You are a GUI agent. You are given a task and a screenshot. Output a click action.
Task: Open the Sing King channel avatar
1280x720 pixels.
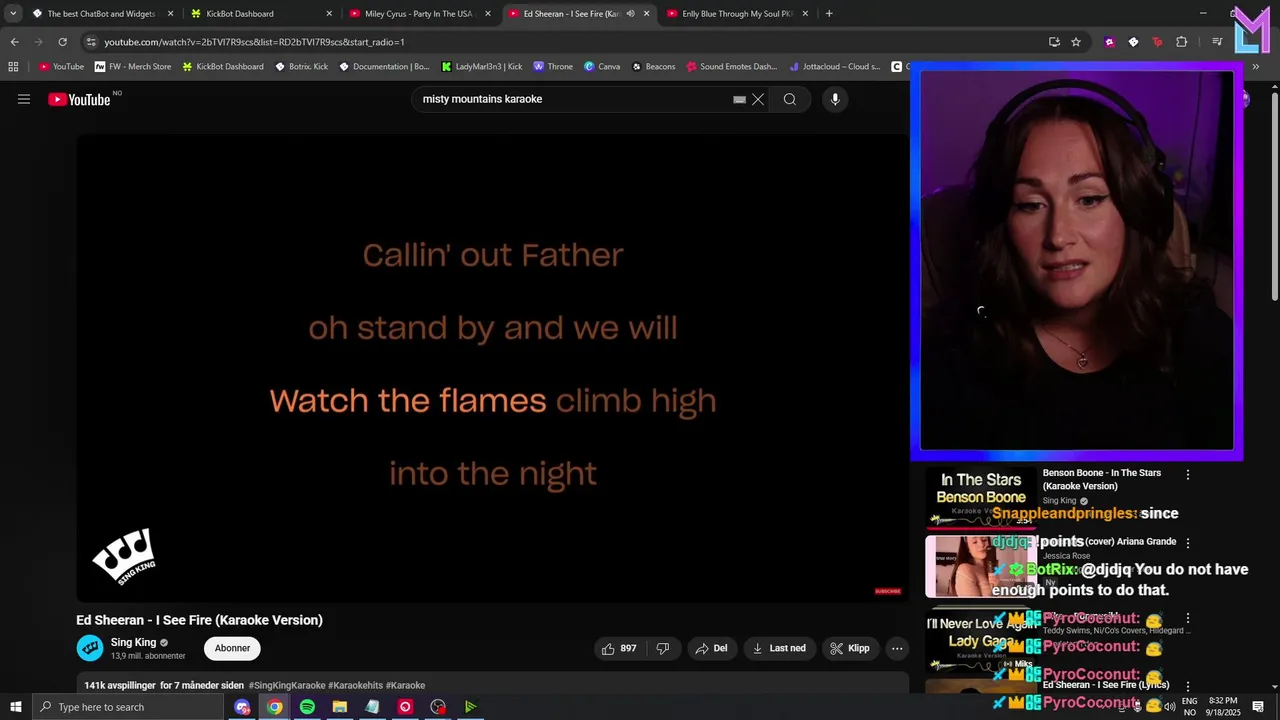click(x=90, y=648)
